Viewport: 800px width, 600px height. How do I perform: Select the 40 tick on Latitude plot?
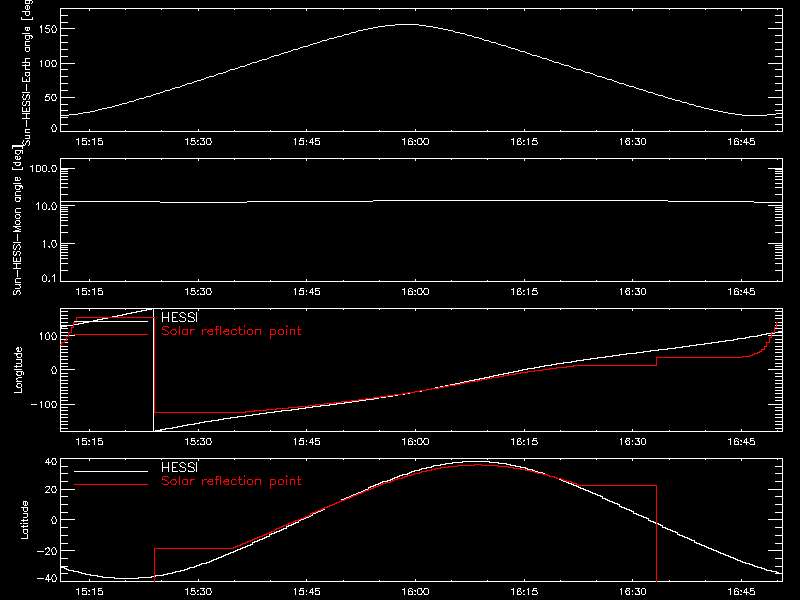[51, 462]
